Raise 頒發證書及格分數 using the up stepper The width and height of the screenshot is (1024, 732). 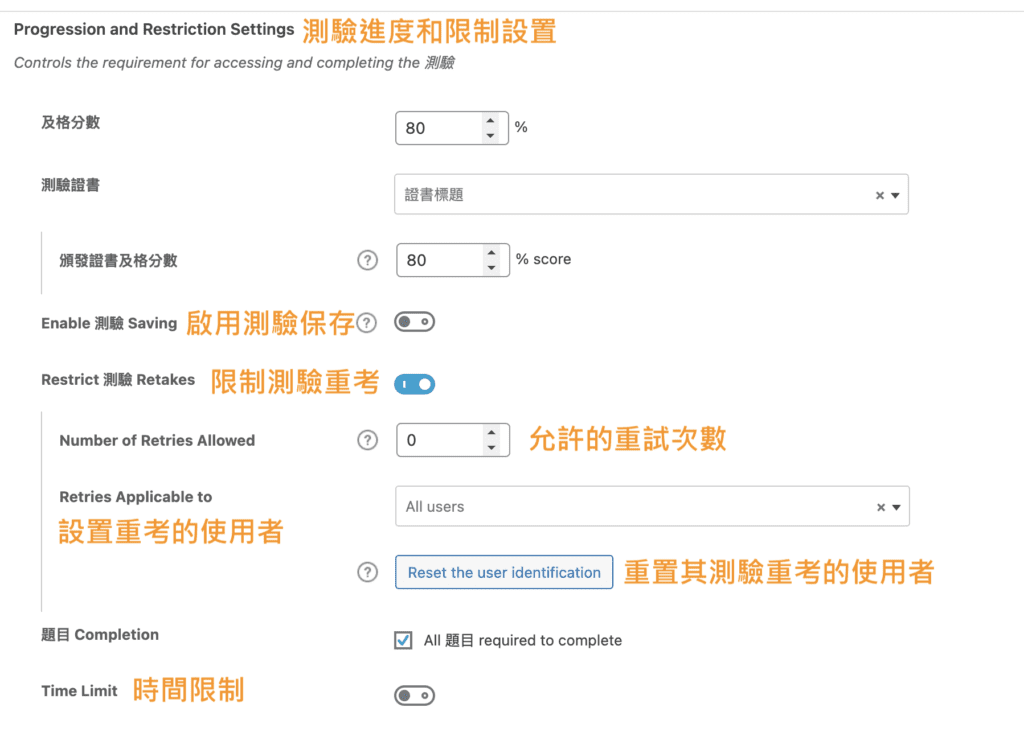pos(491,253)
